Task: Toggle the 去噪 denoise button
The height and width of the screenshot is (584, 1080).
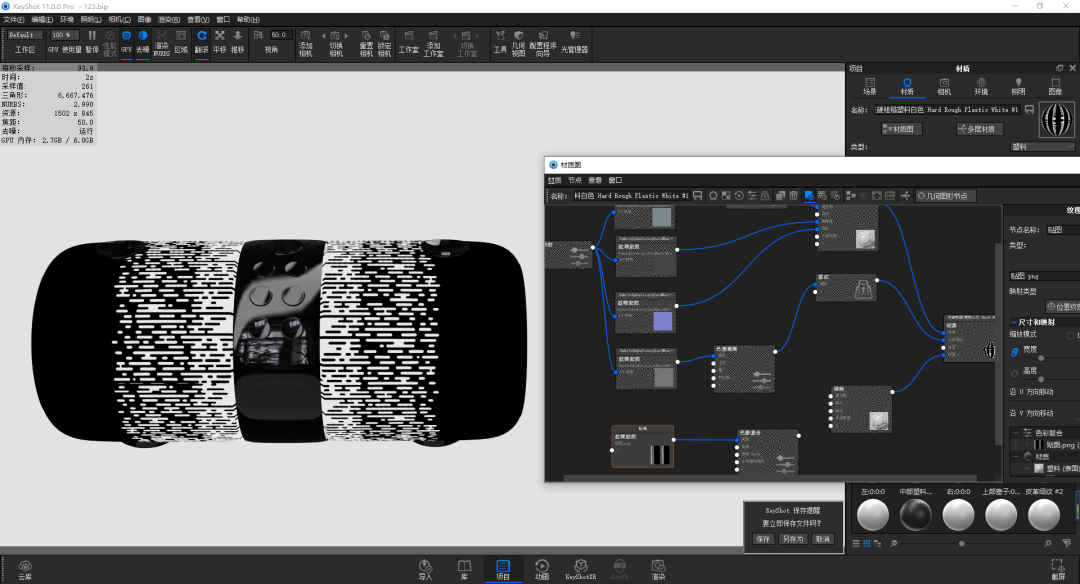Action: 143,42
